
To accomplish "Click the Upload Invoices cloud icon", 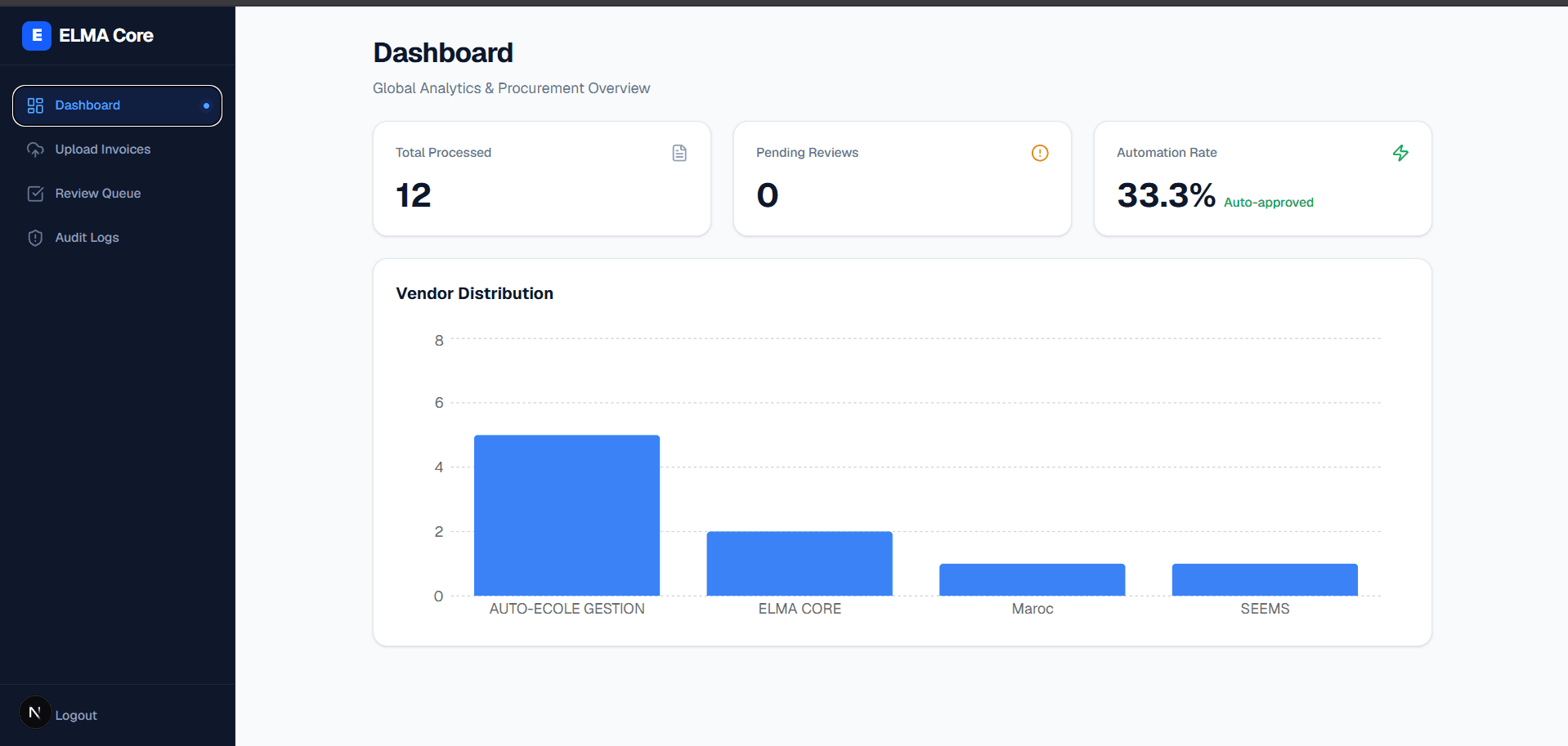I will pyautogui.click(x=35, y=150).
